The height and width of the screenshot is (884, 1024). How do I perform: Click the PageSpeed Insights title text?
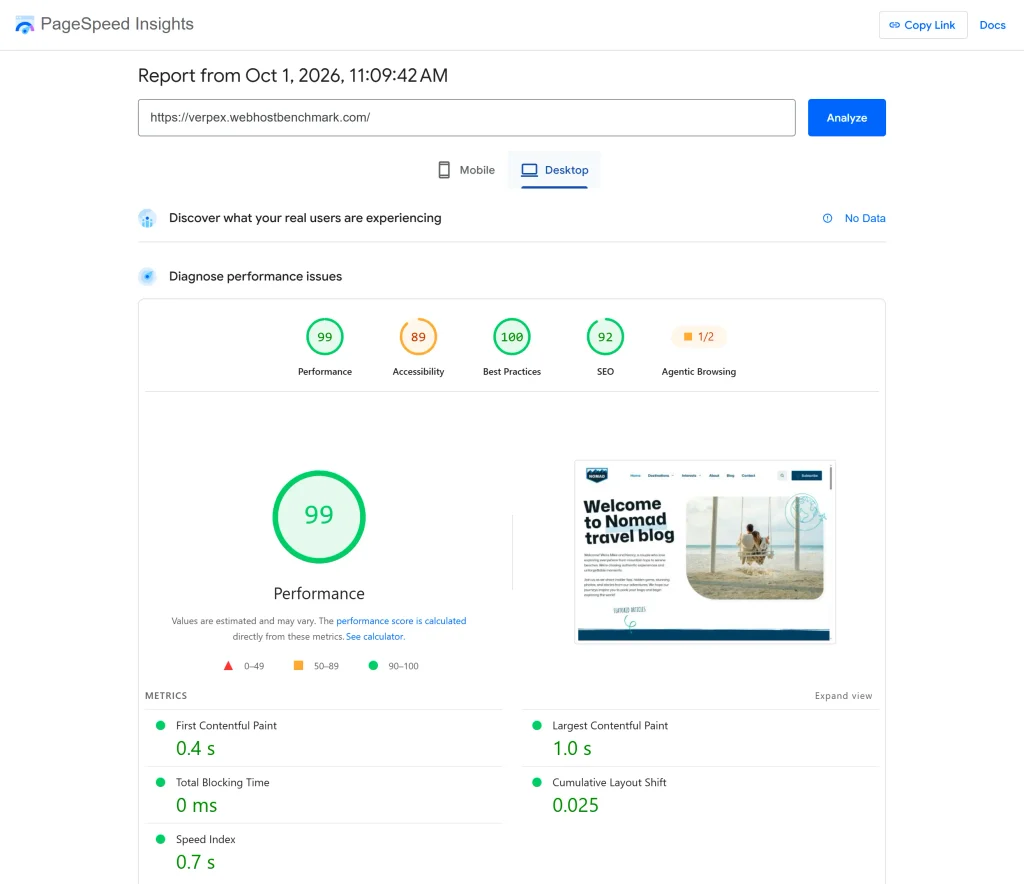117,24
